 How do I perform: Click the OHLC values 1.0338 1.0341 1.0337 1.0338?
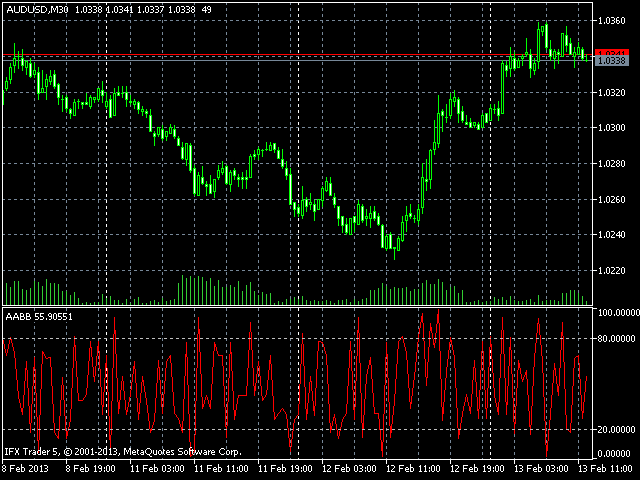click(135, 9)
